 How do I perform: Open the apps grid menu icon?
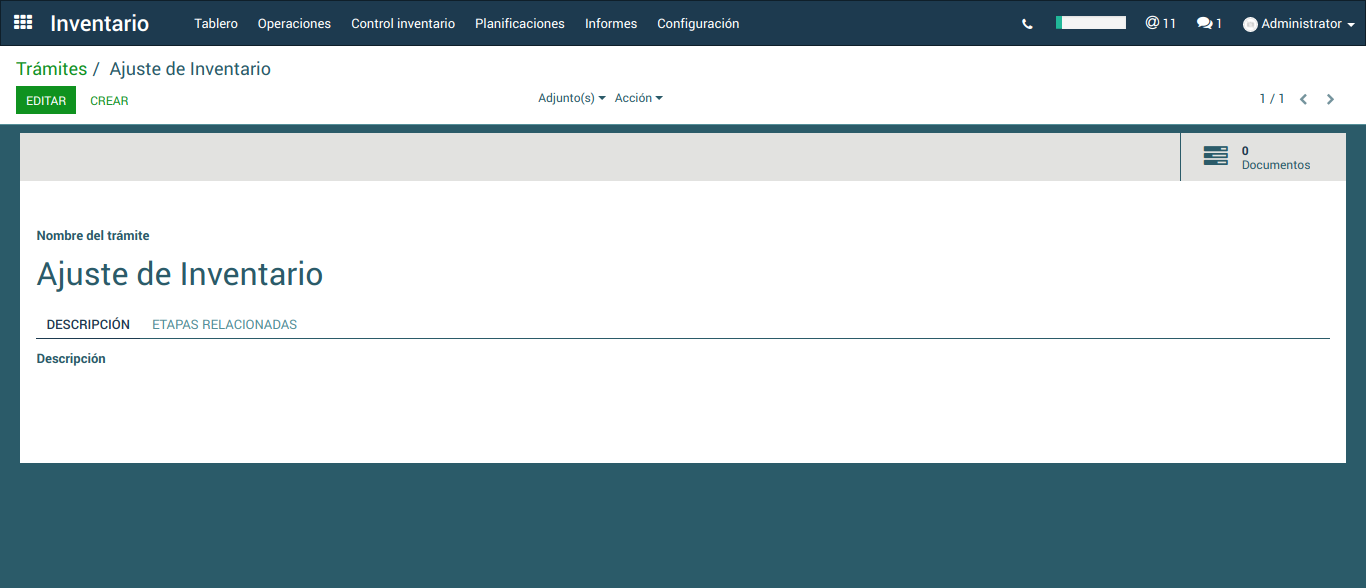22,22
